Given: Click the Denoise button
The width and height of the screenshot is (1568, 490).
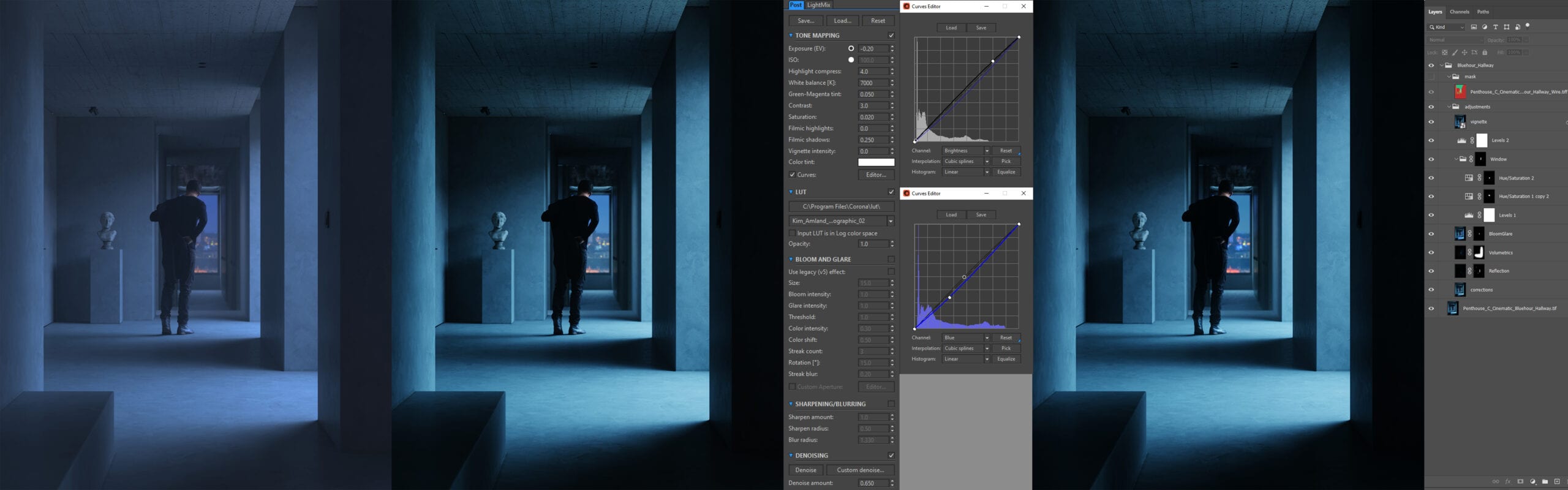Looking at the screenshot, I should pyautogui.click(x=805, y=470).
